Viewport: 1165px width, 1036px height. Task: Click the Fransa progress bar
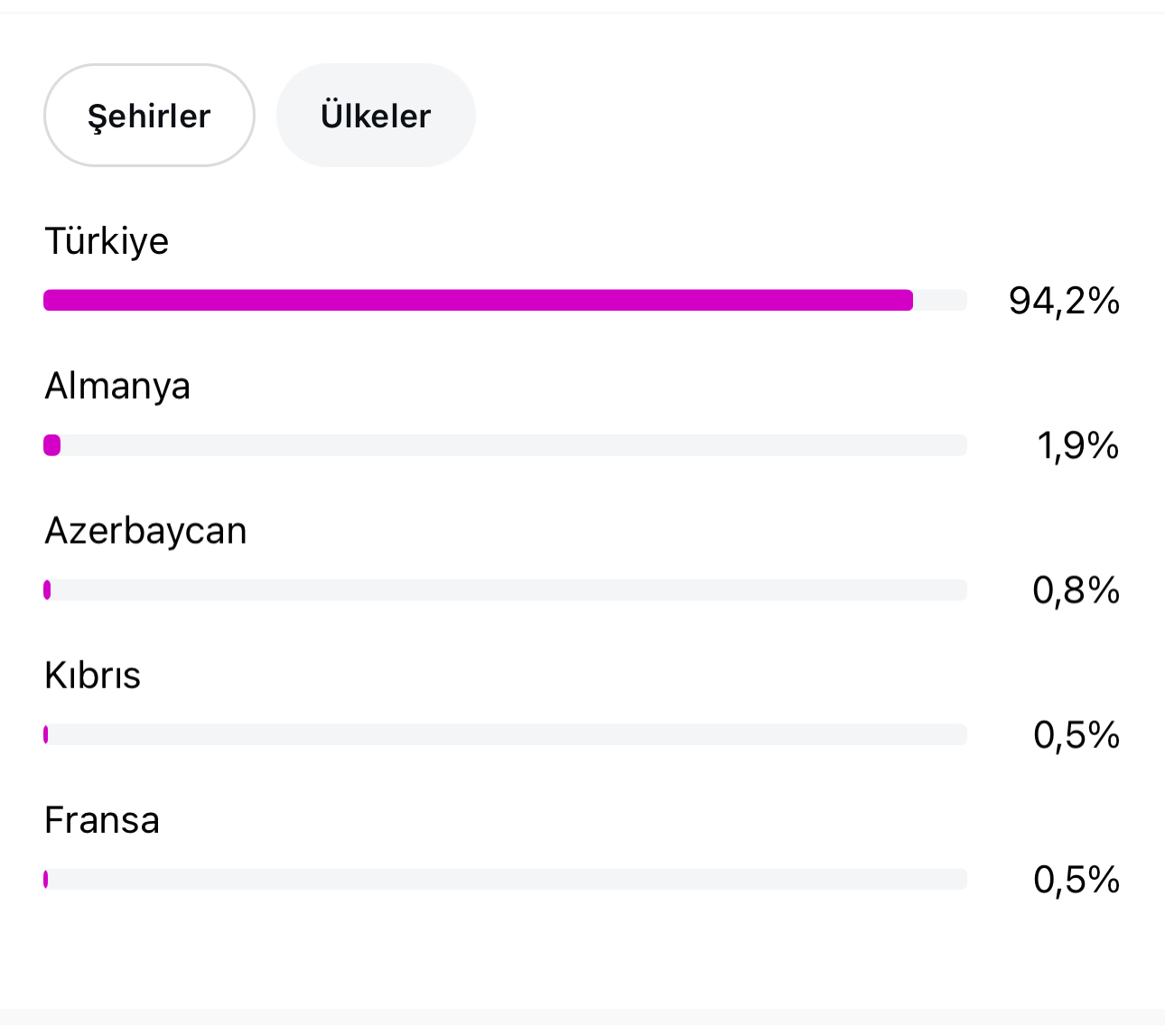pos(505,879)
